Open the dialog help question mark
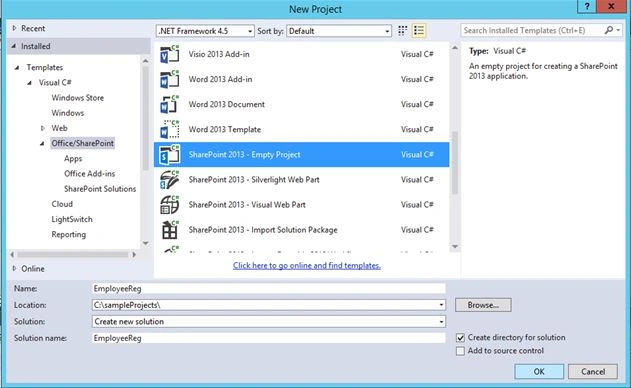Image resolution: width=631 pixels, height=388 pixels. point(587,6)
